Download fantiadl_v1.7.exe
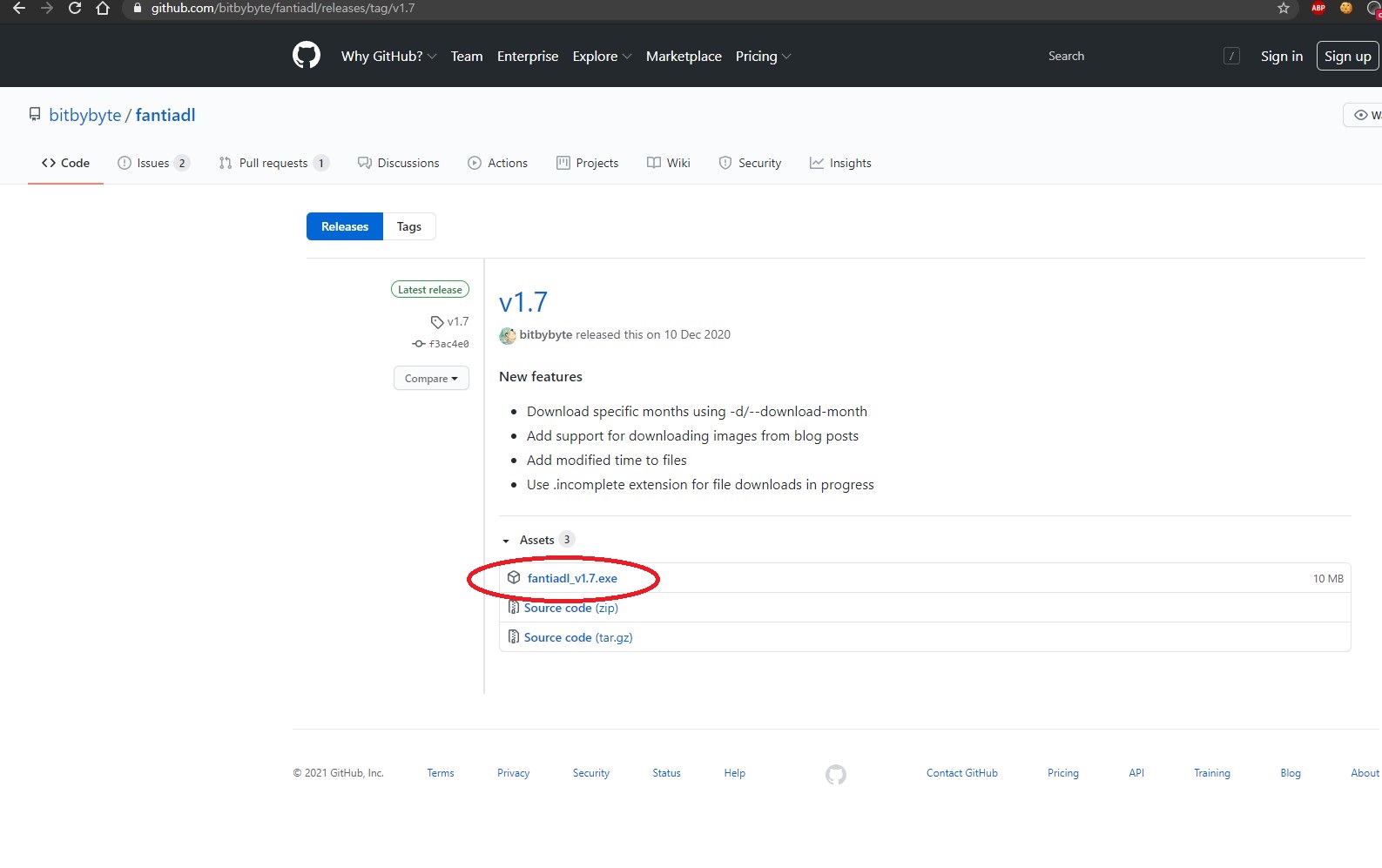Screen dimensions: 1382x868 (x=572, y=578)
